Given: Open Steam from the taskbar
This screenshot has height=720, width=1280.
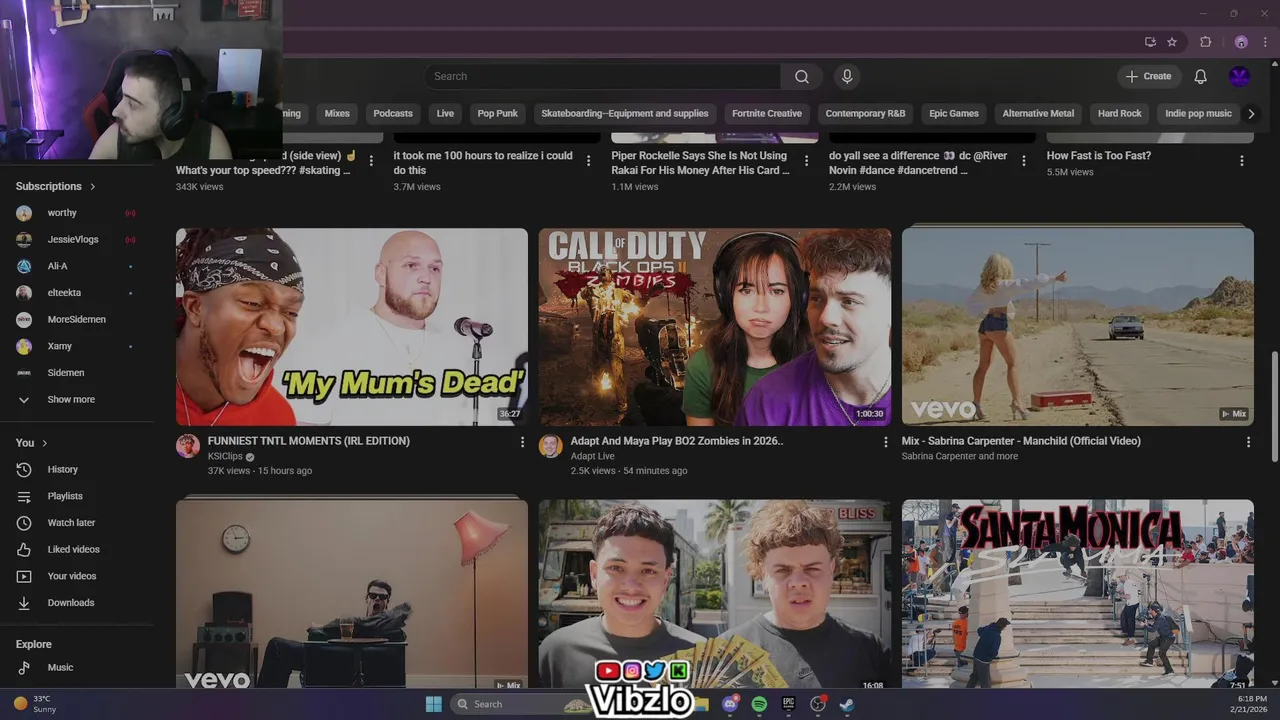Looking at the screenshot, I should (846, 704).
